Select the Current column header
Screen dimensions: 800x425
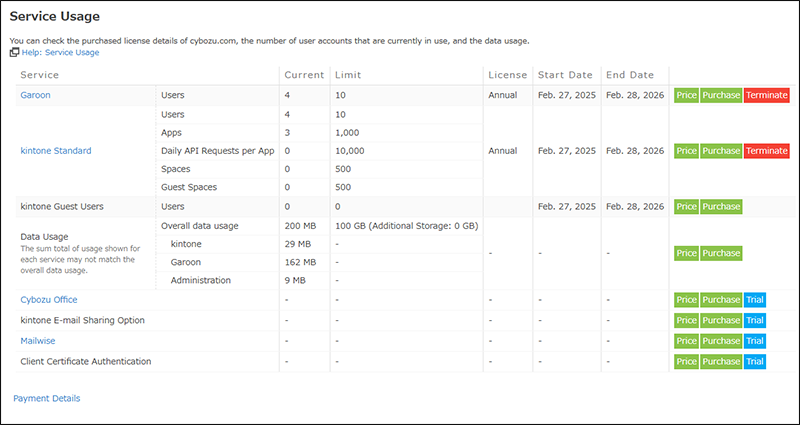(x=304, y=75)
